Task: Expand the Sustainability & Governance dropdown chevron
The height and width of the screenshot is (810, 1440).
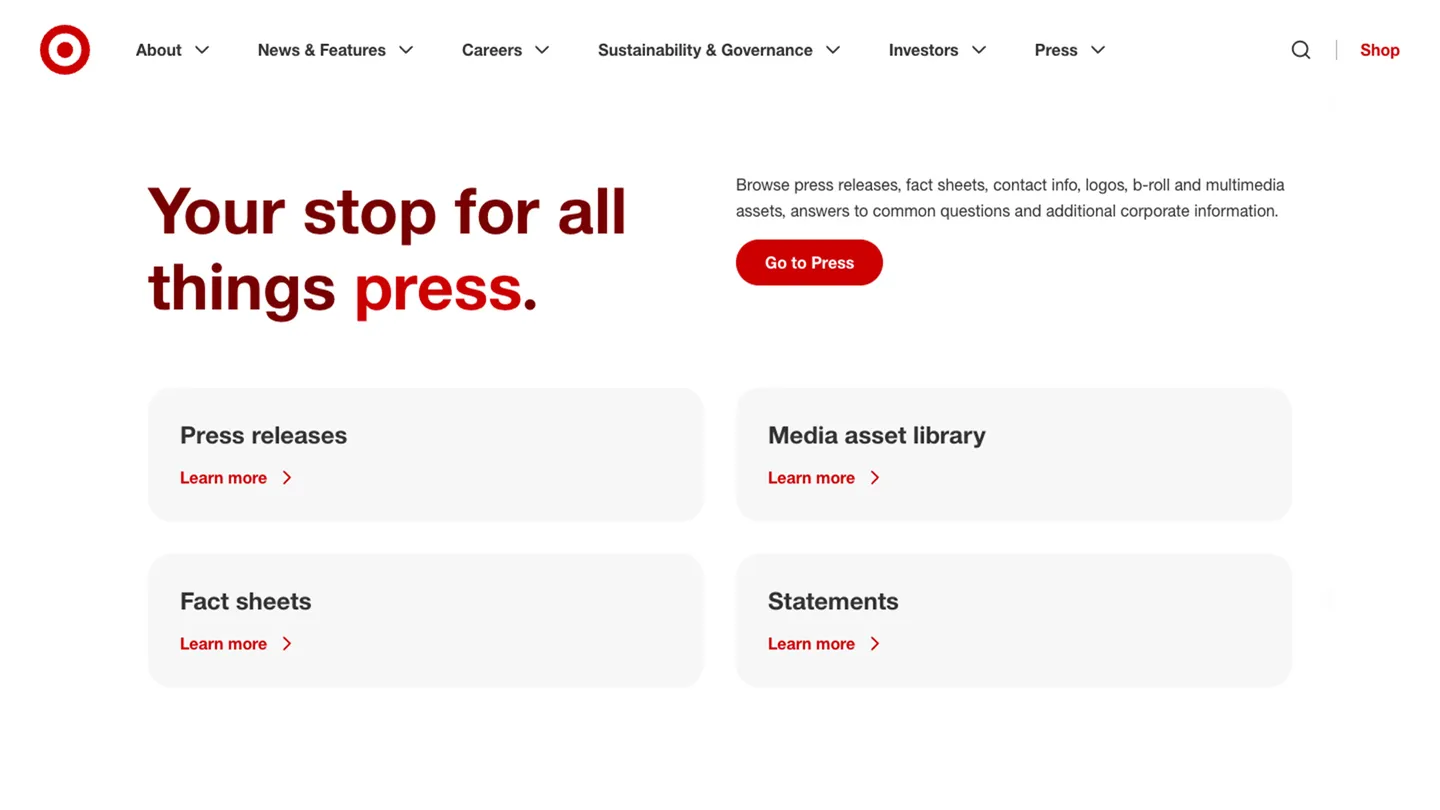Action: [x=833, y=49]
